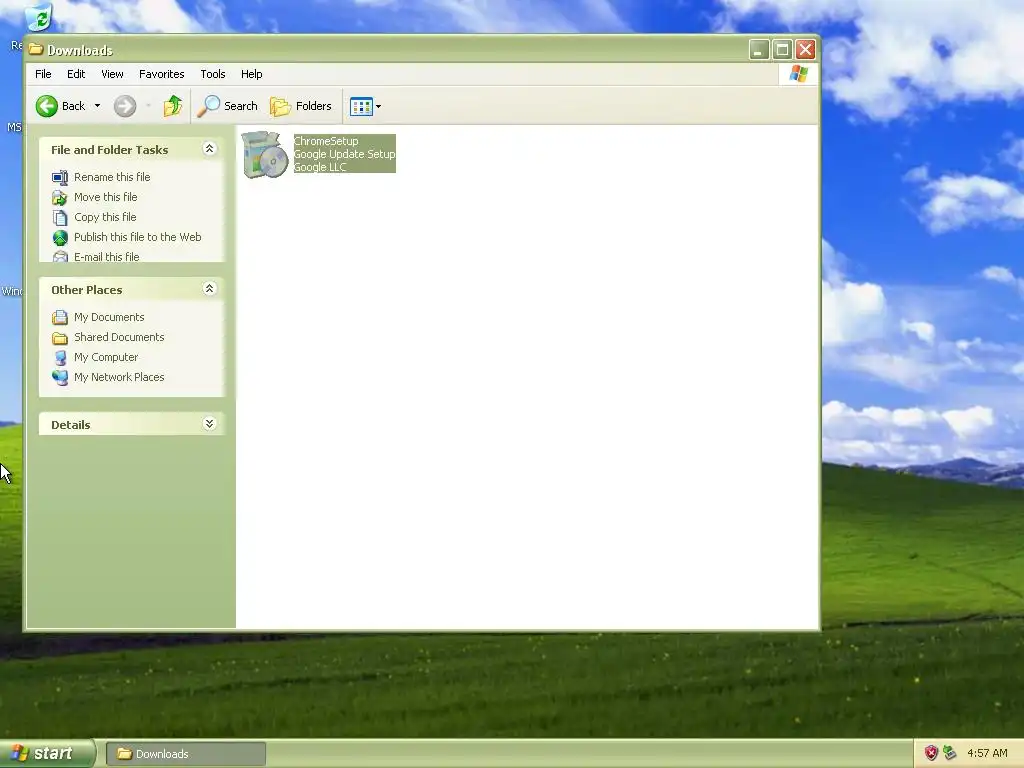The width and height of the screenshot is (1024, 768).
Task: Expand the Details panel
Action: [x=210, y=424]
